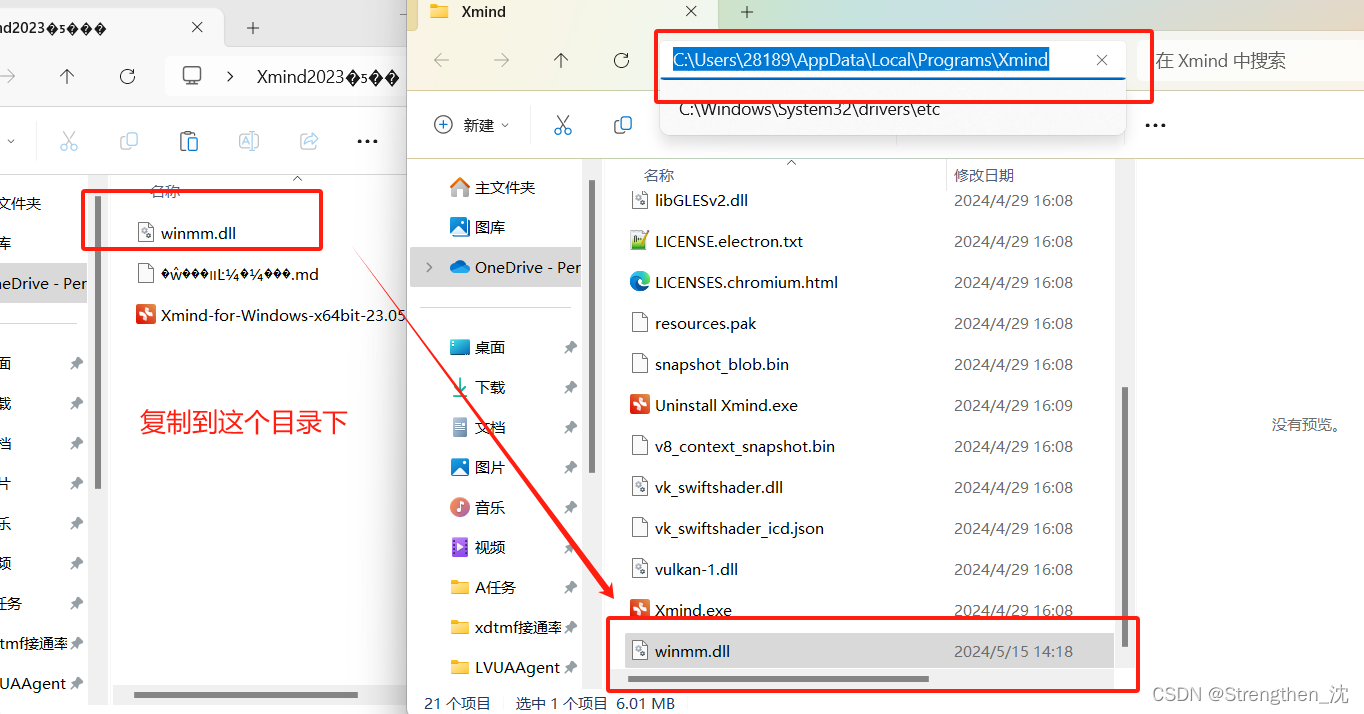The width and height of the screenshot is (1364, 714).
Task: Clear the address bar with X button
Action: [x=1102, y=60]
